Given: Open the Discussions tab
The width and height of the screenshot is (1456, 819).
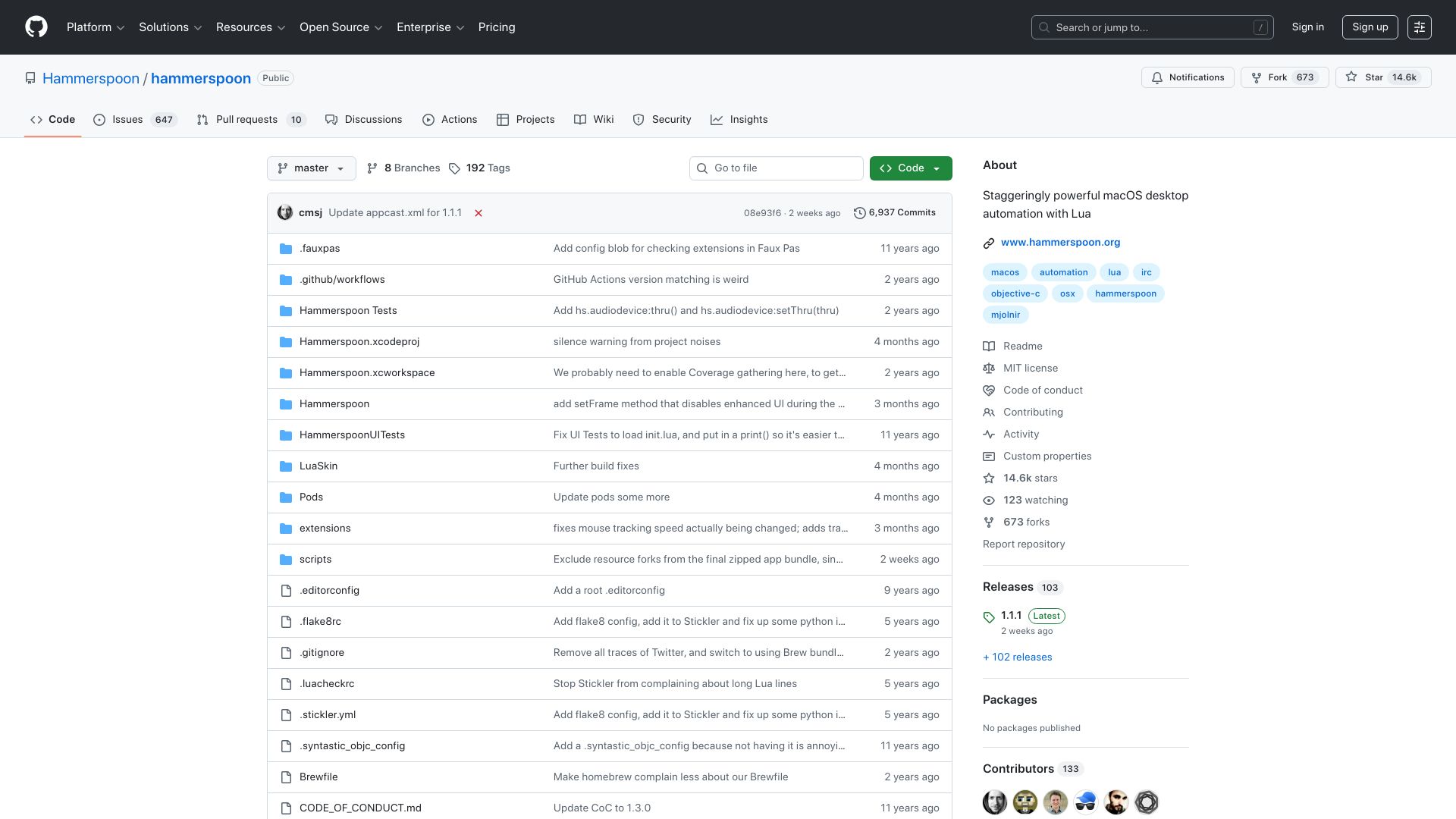Looking at the screenshot, I should [x=364, y=120].
